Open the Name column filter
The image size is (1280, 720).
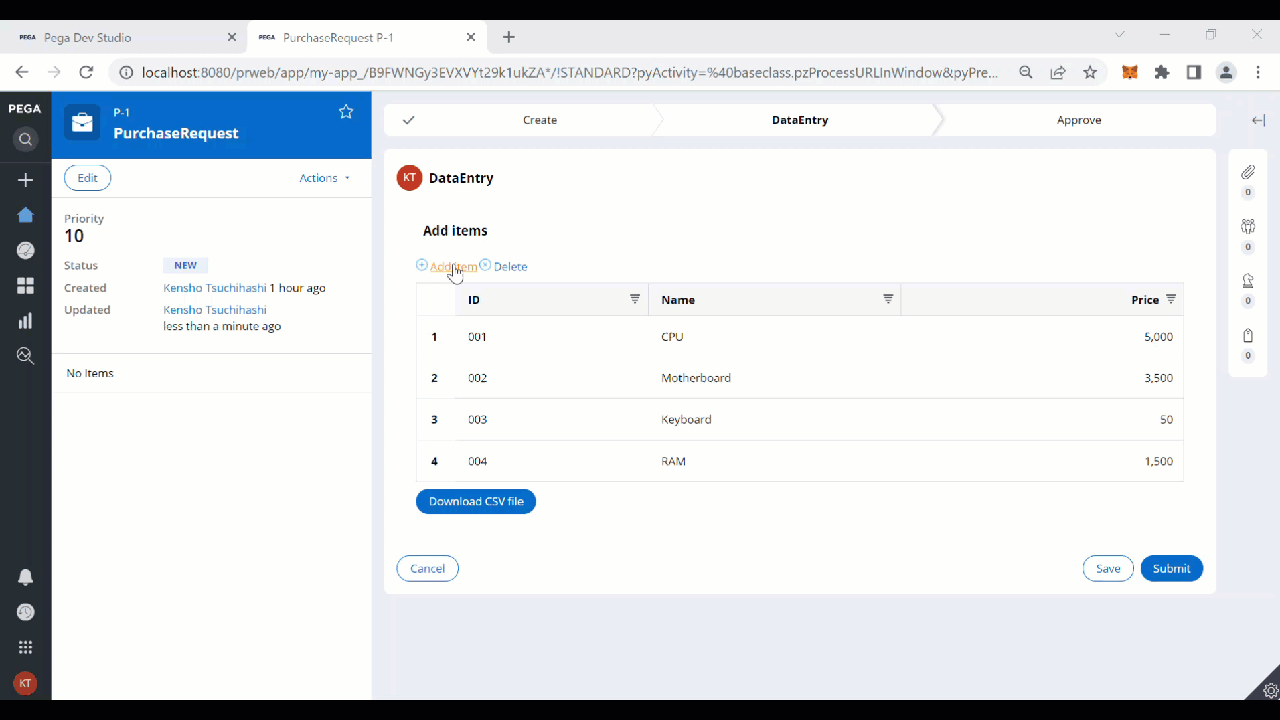pos(888,299)
